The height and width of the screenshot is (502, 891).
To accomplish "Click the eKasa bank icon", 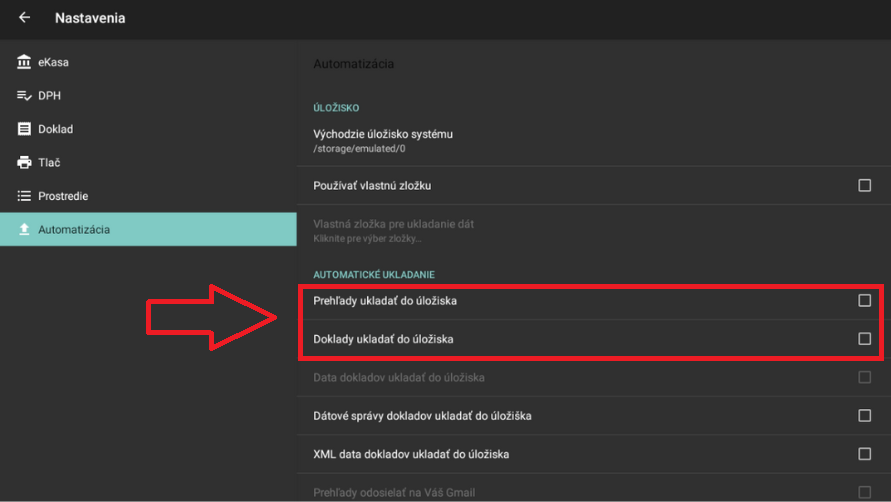I will [24, 63].
